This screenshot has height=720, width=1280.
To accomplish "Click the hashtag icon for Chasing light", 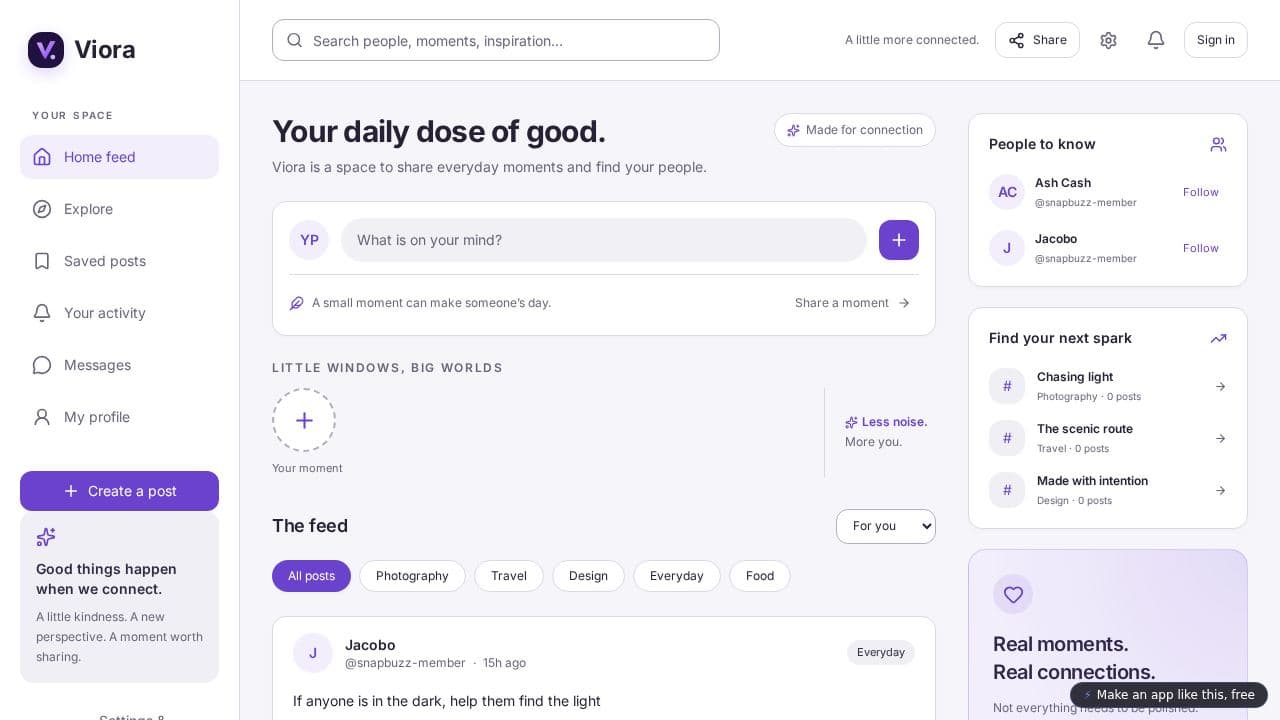I will pyautogui.click(x=1007, y=386).
